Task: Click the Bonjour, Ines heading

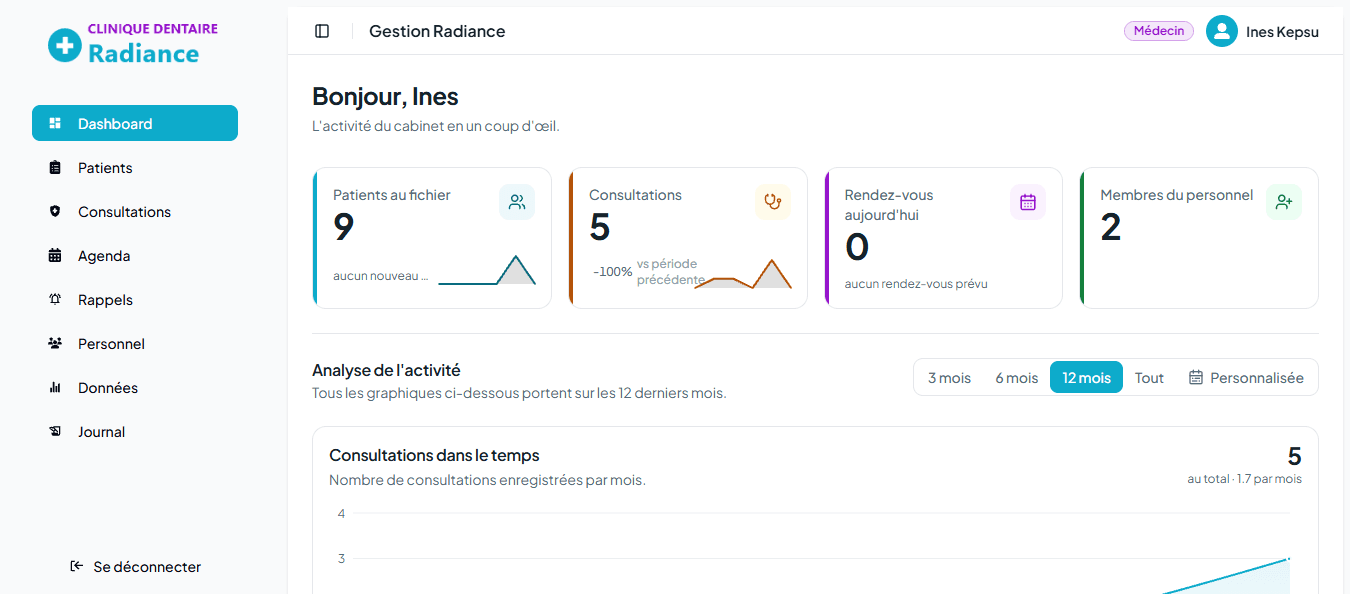Action: (x=385, y=96)
